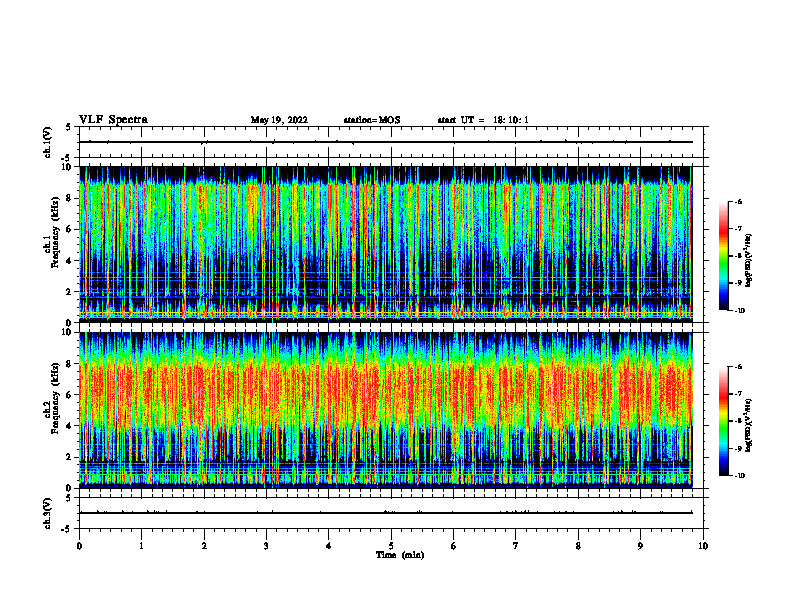Click the "4" kHz tick on ch.1 axis

[x=70, y=261]
